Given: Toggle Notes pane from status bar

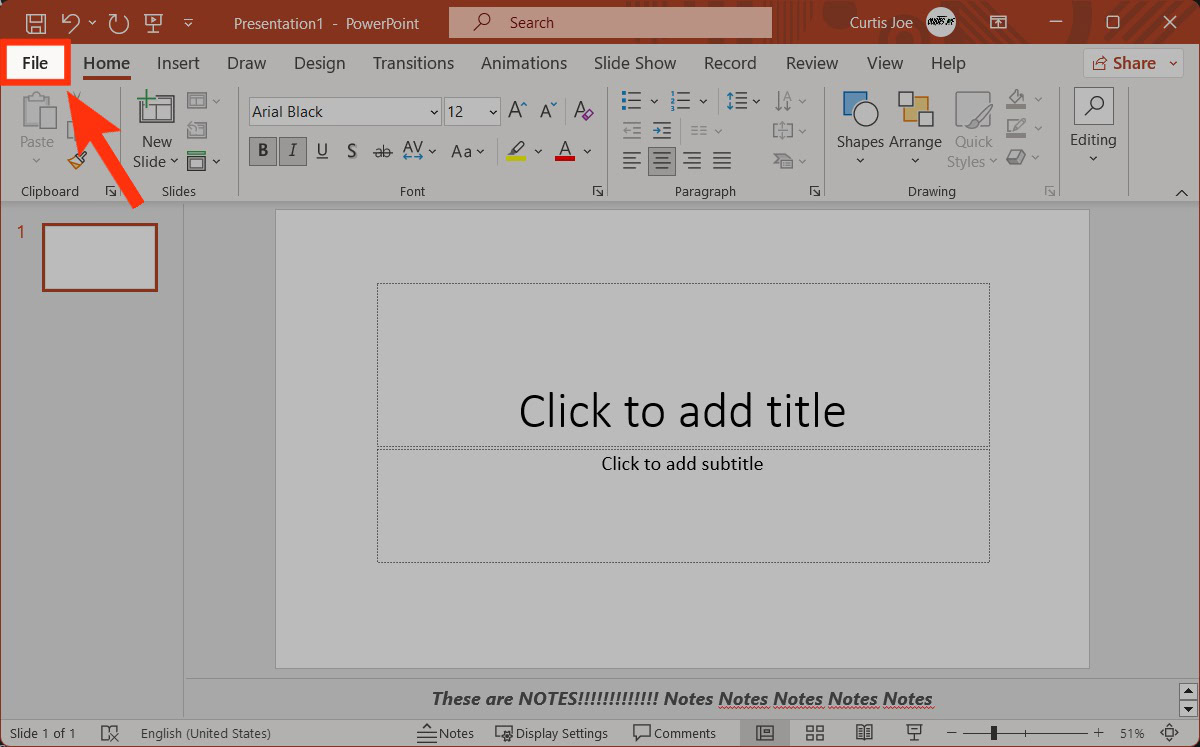Looking at the screenshot, I should pyautogui.click(x=446, y=733).
